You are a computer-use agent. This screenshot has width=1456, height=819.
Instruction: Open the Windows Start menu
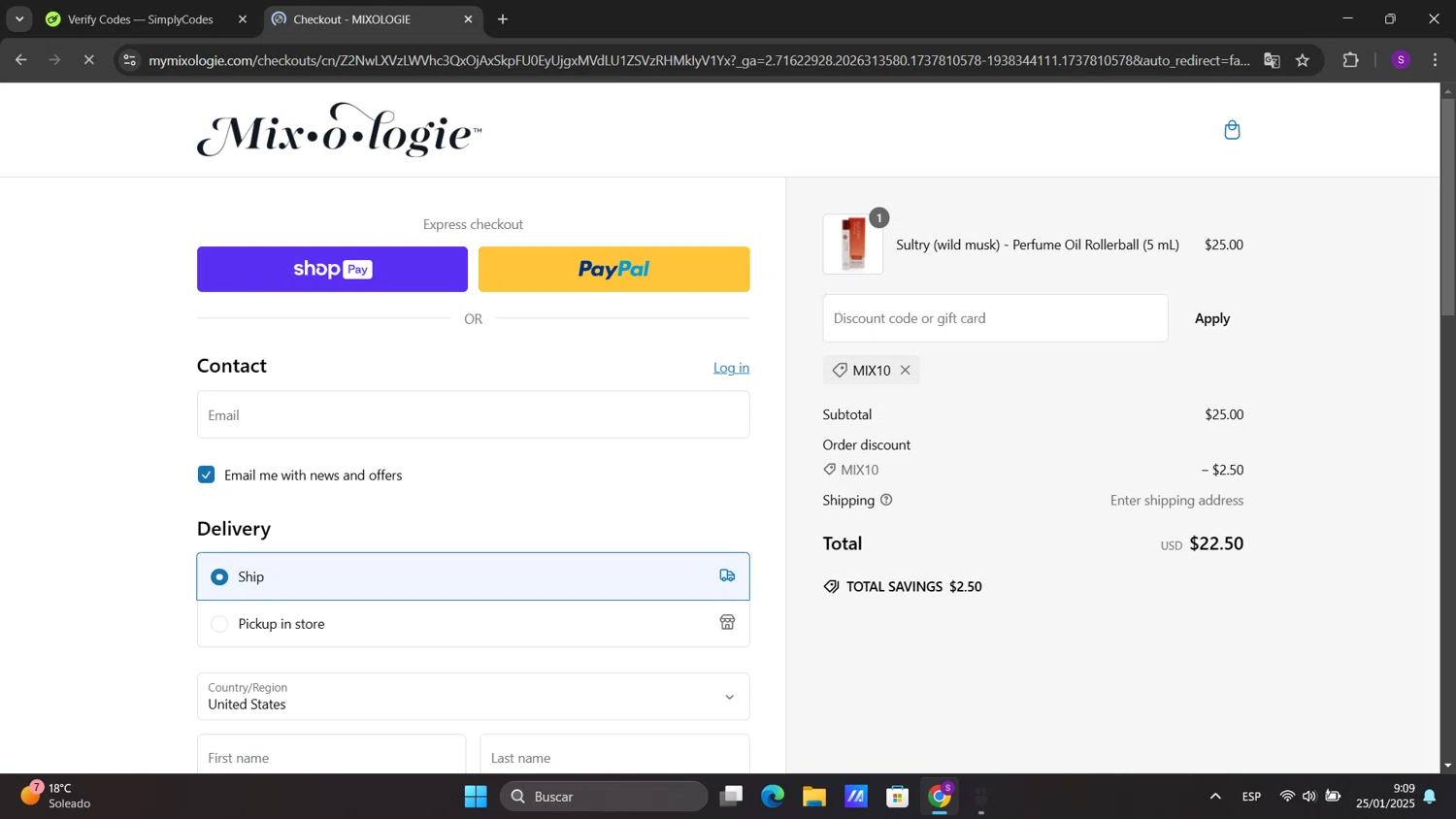click(476, 797)
